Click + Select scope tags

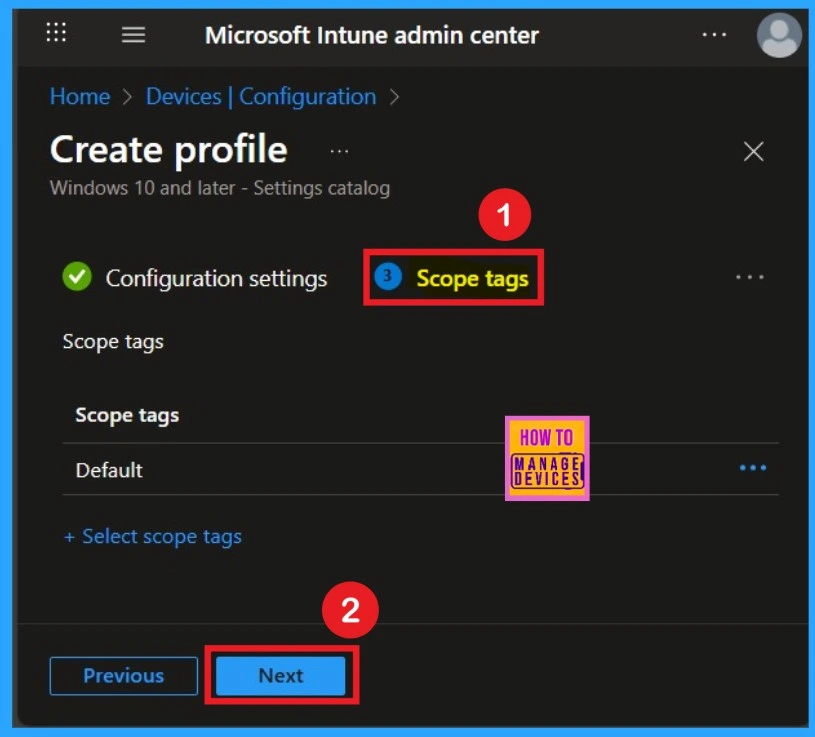tap(153, 536)
